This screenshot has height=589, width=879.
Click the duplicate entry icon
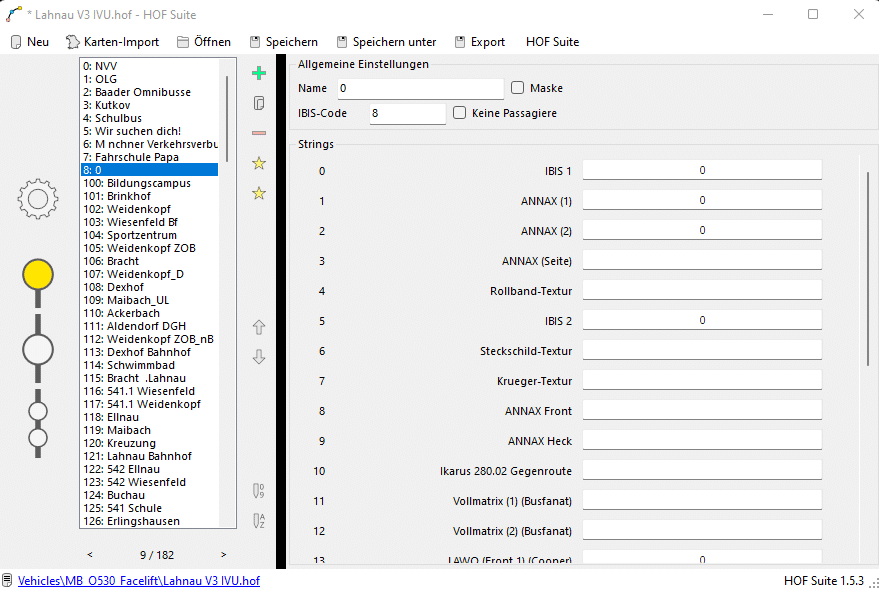(259, 103)
